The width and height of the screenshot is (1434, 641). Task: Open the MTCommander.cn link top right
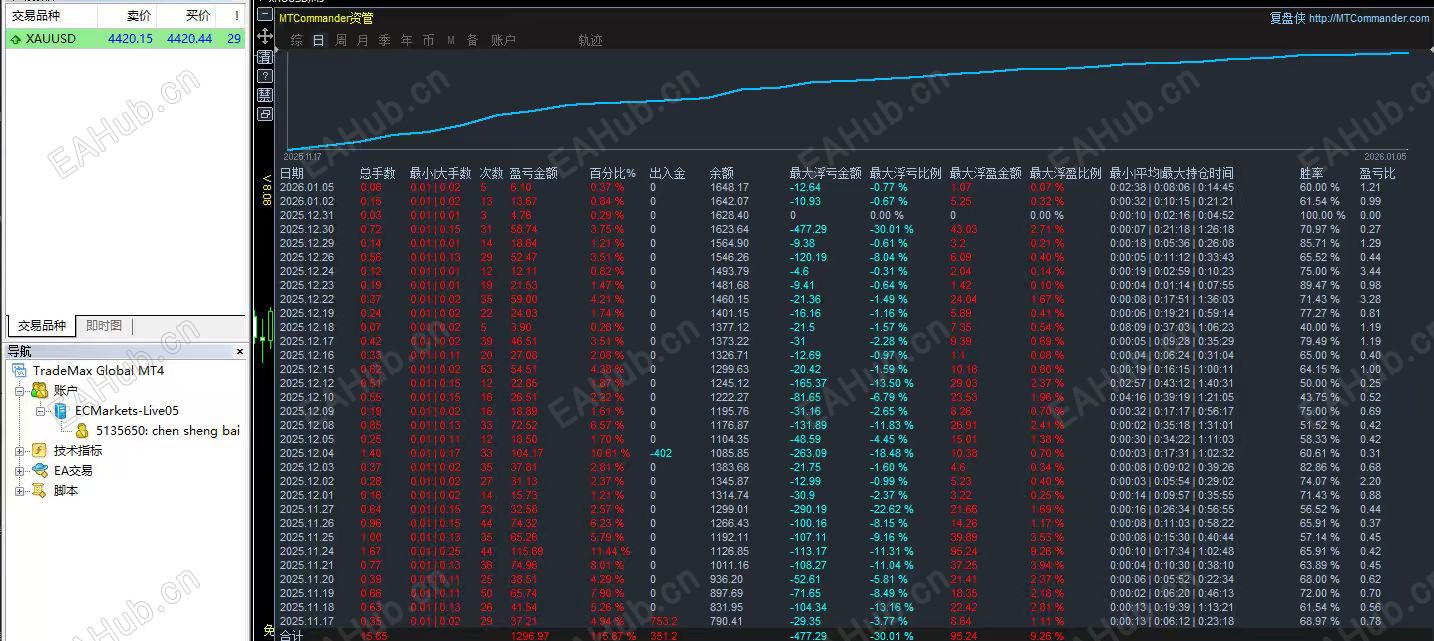(x=1368, y=17)
